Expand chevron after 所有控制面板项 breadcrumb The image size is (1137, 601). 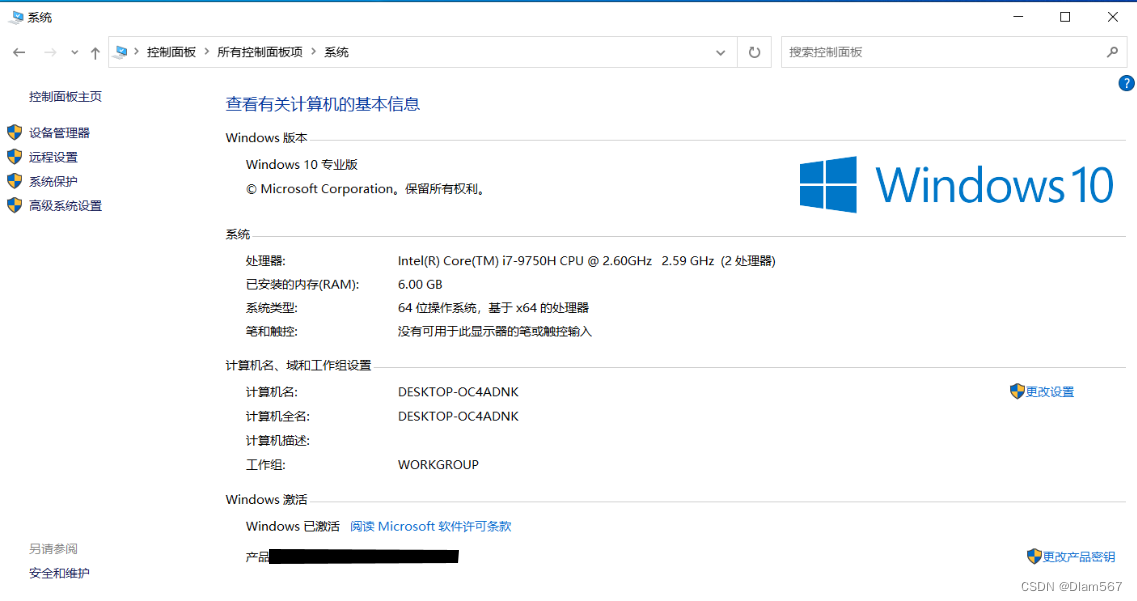point(313,51)
